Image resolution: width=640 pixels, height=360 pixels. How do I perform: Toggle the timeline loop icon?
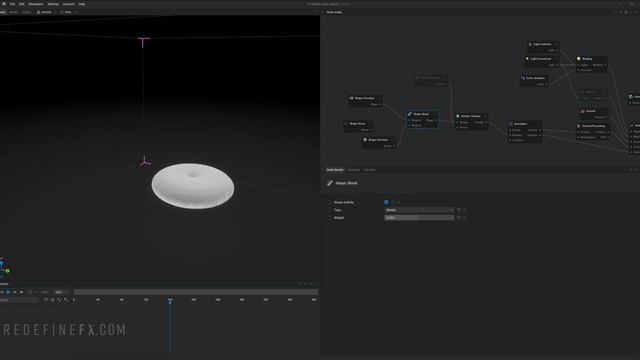30,292
